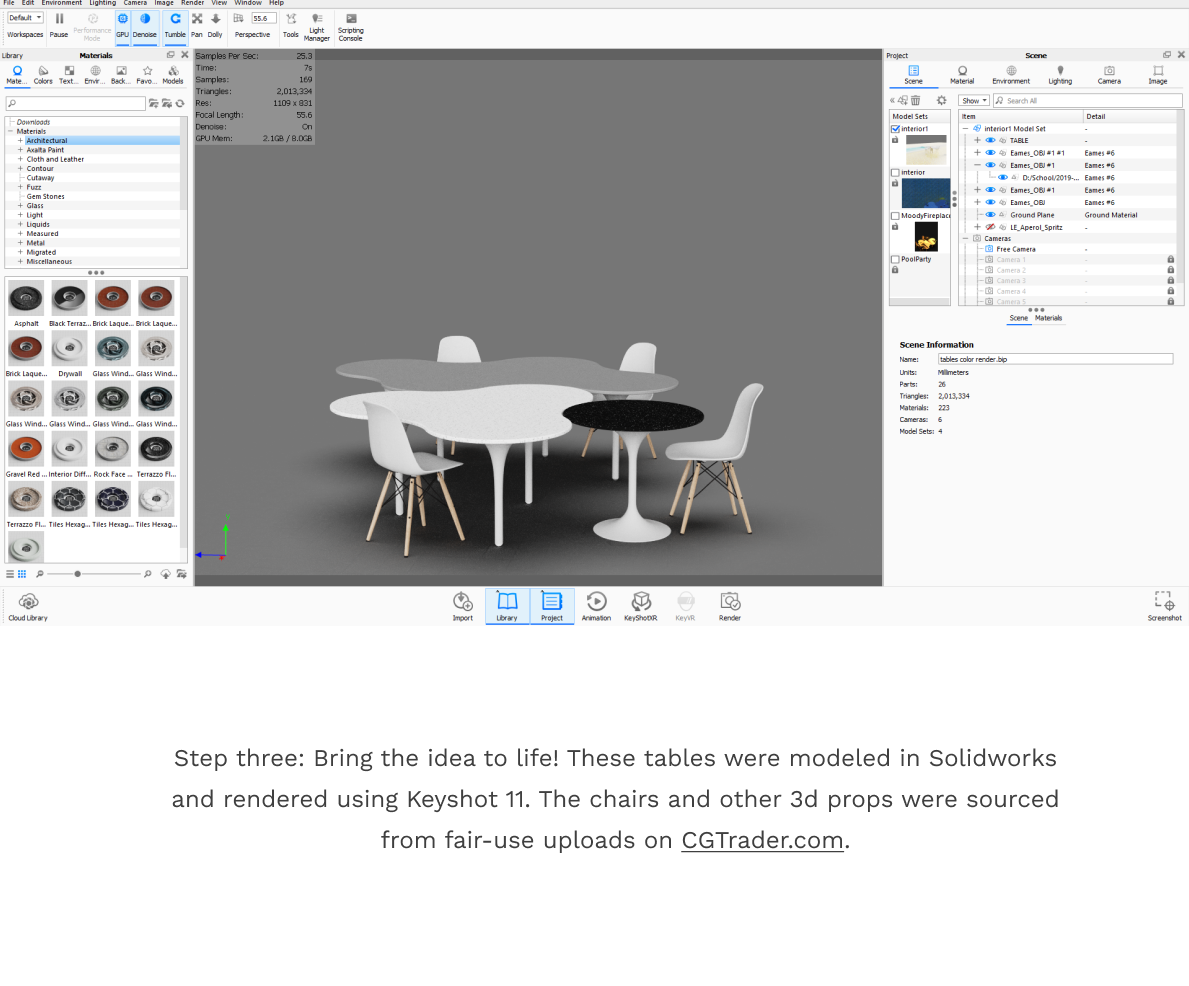This screenshot has height=986, width=1189.
Task: Check the MoodyFireplace model set
Action: tap(896, 216)
